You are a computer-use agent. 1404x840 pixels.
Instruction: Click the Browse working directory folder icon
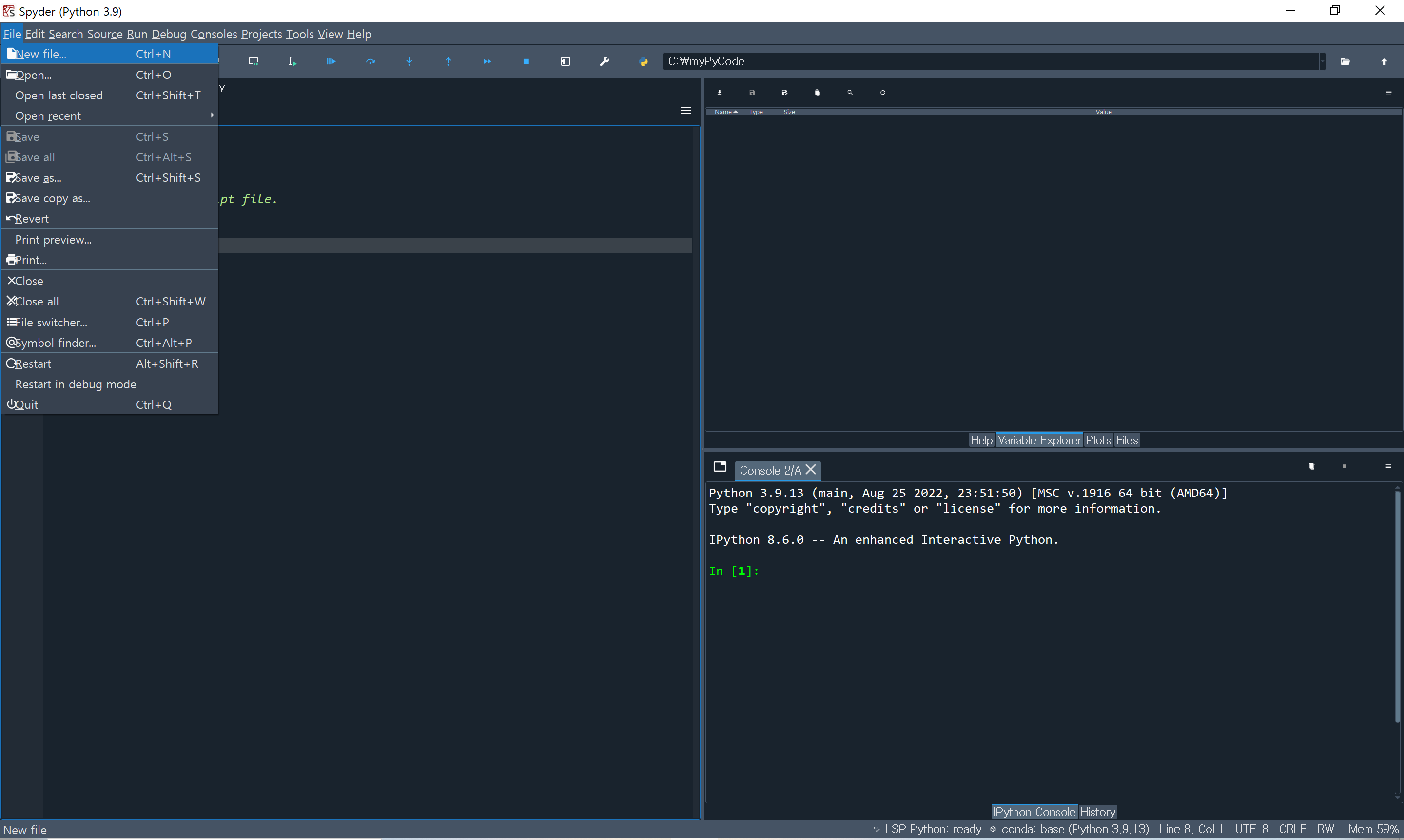1345,61
